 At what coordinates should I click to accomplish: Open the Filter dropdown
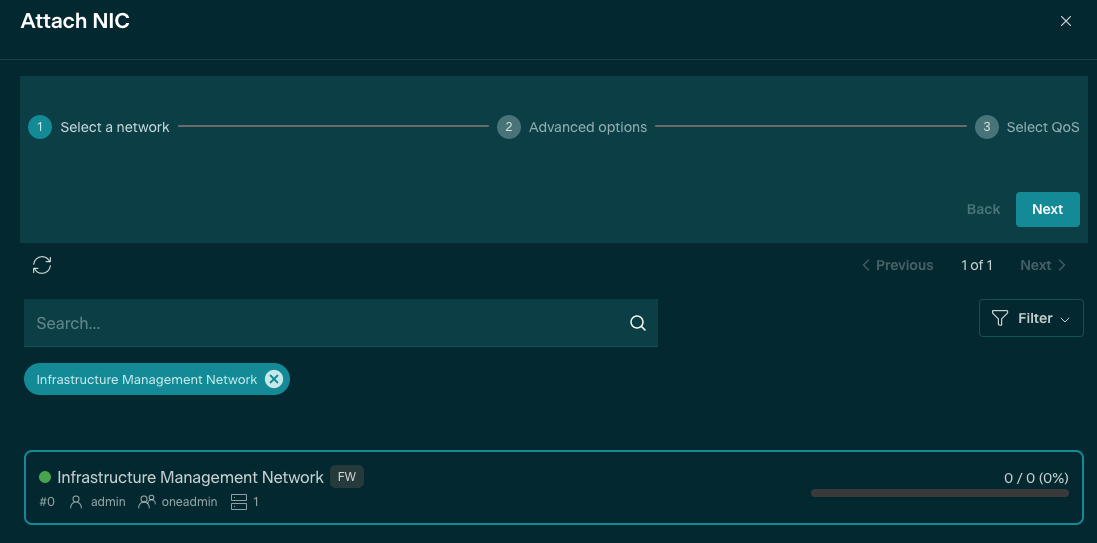pyautogui.click(x=1030, y=318)
